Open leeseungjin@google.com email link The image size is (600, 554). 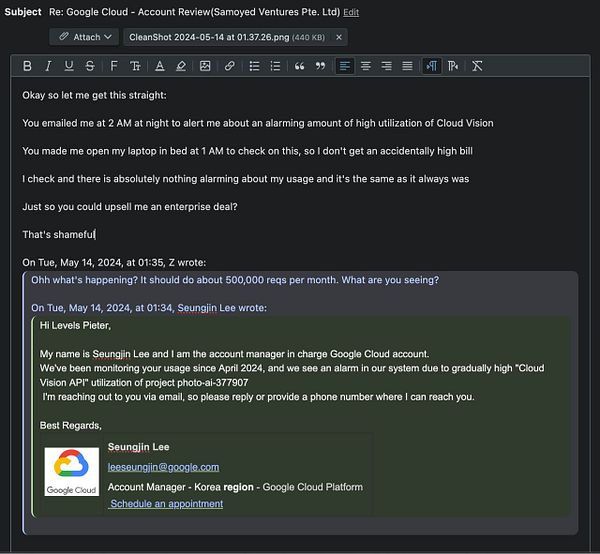163,467
